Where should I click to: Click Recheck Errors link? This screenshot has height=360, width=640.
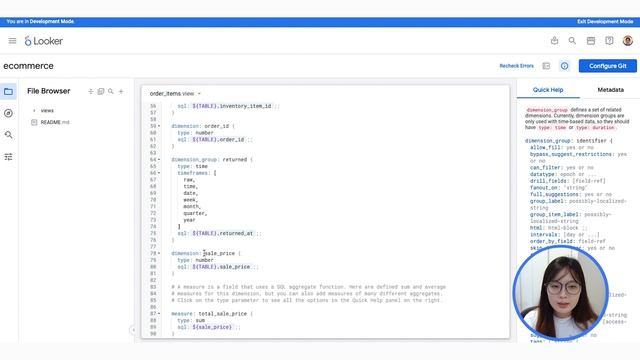coord(516,66)
